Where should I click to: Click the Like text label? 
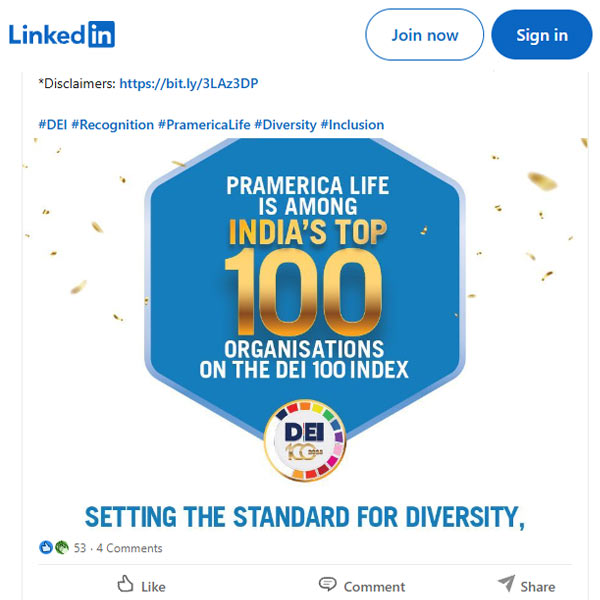coord(154,586)
